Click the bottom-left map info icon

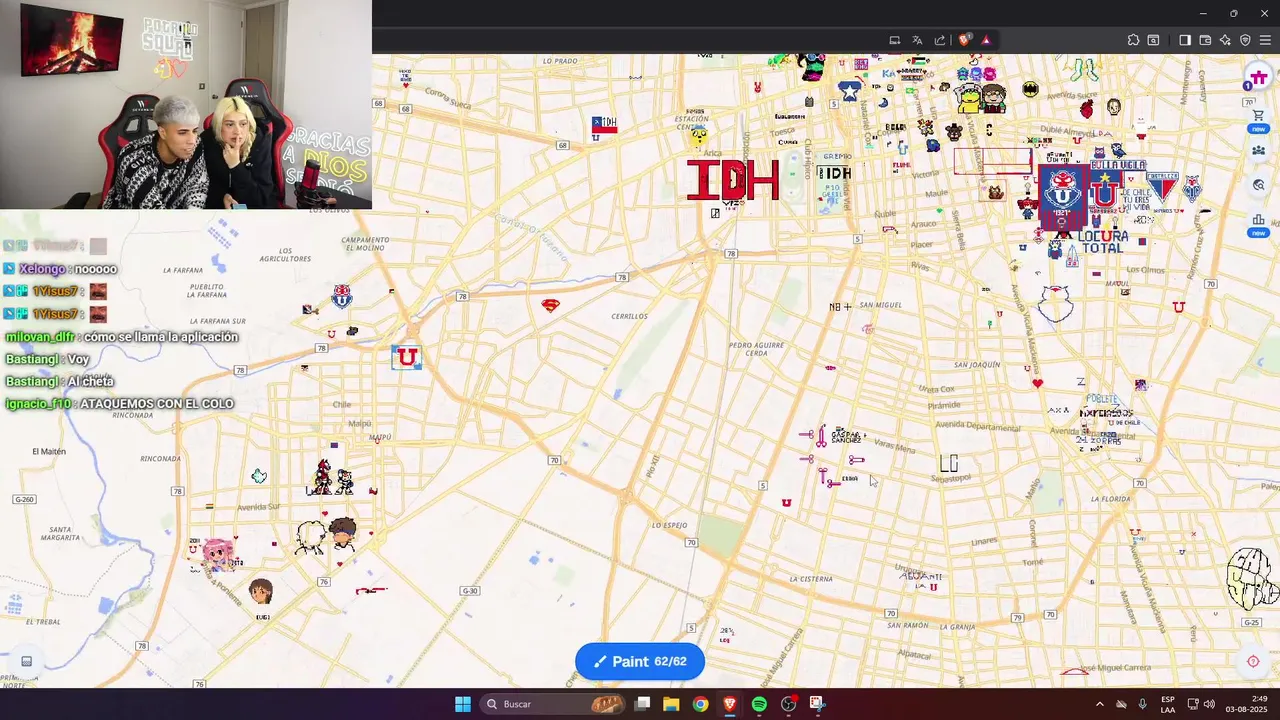pos(27,661)
